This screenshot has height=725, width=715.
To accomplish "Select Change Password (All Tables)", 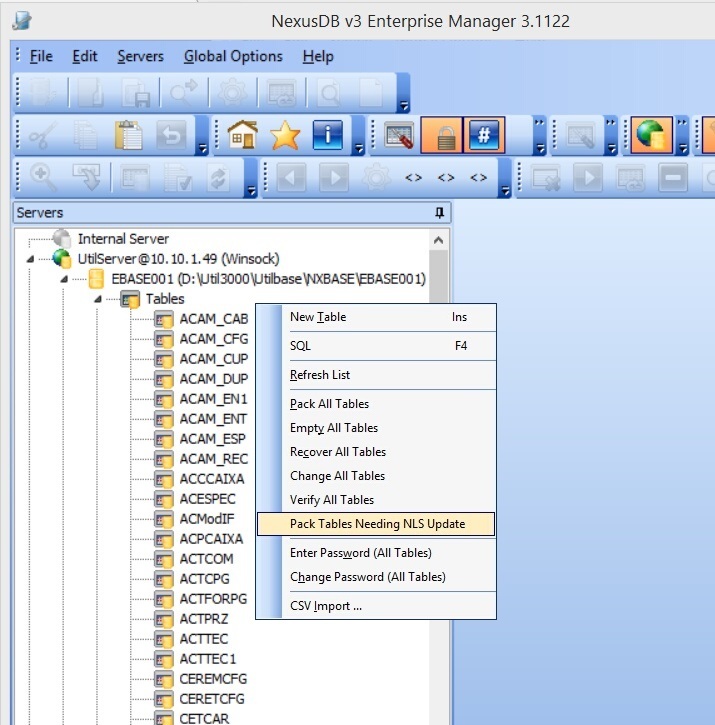I will (x=376, y=577).
